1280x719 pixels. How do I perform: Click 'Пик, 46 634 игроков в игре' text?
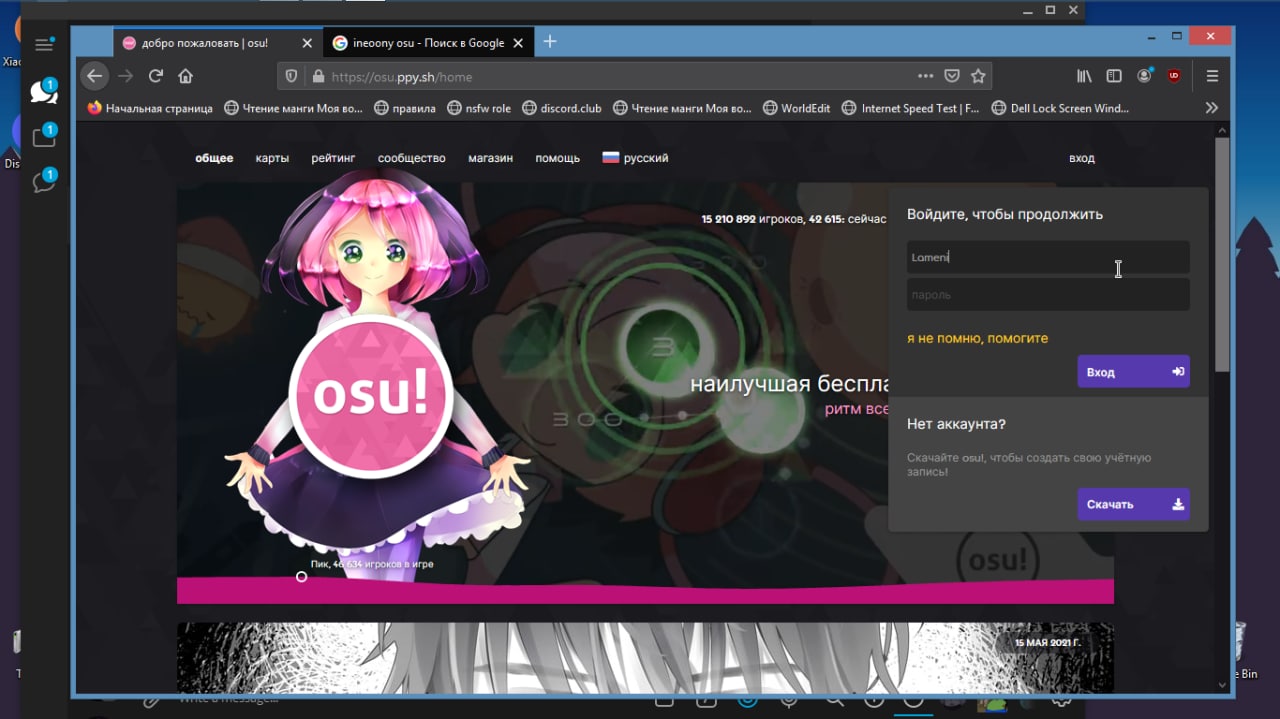(x=372, y=564)
